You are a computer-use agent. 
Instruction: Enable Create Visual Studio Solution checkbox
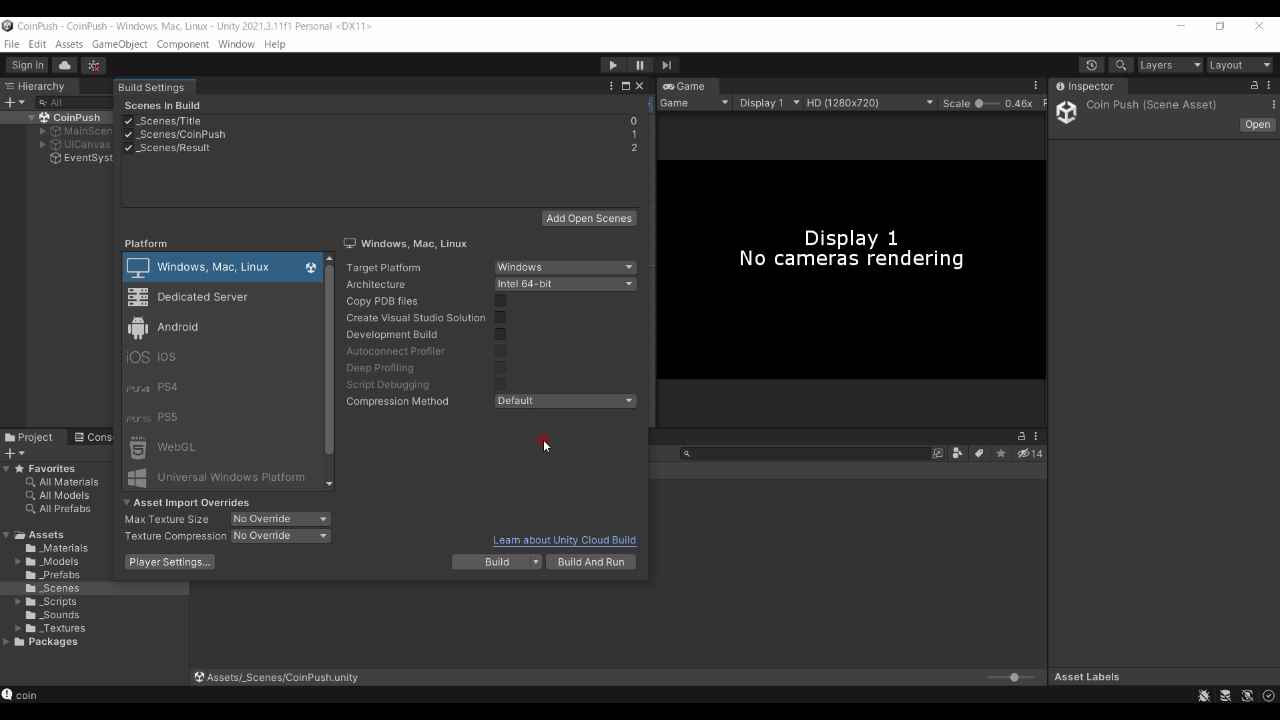[500, 318]
